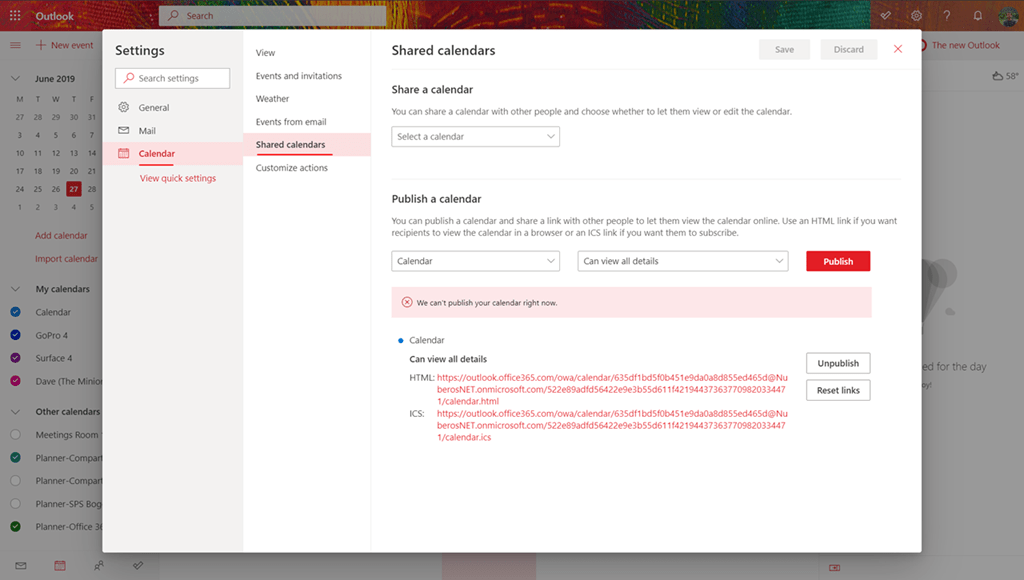
Task: Enable Planner-SPS calendar checkbox
Action: (x=16, y=504)
